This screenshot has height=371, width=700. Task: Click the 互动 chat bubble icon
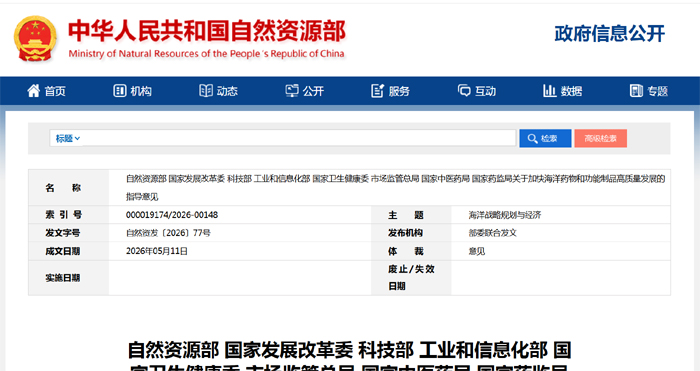point(464,91)
